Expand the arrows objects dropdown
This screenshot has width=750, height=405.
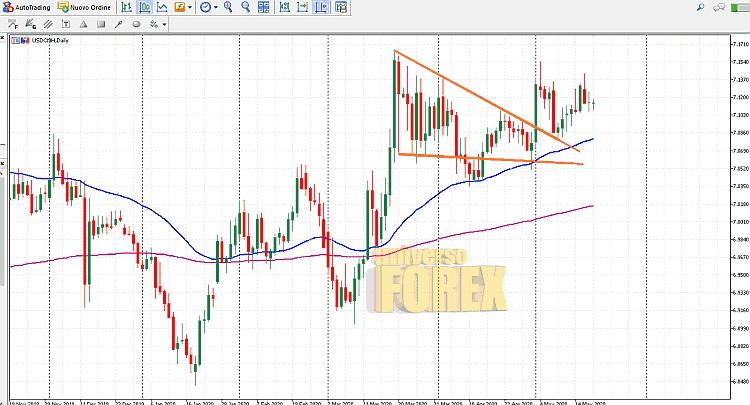click(x=164, y=23)
